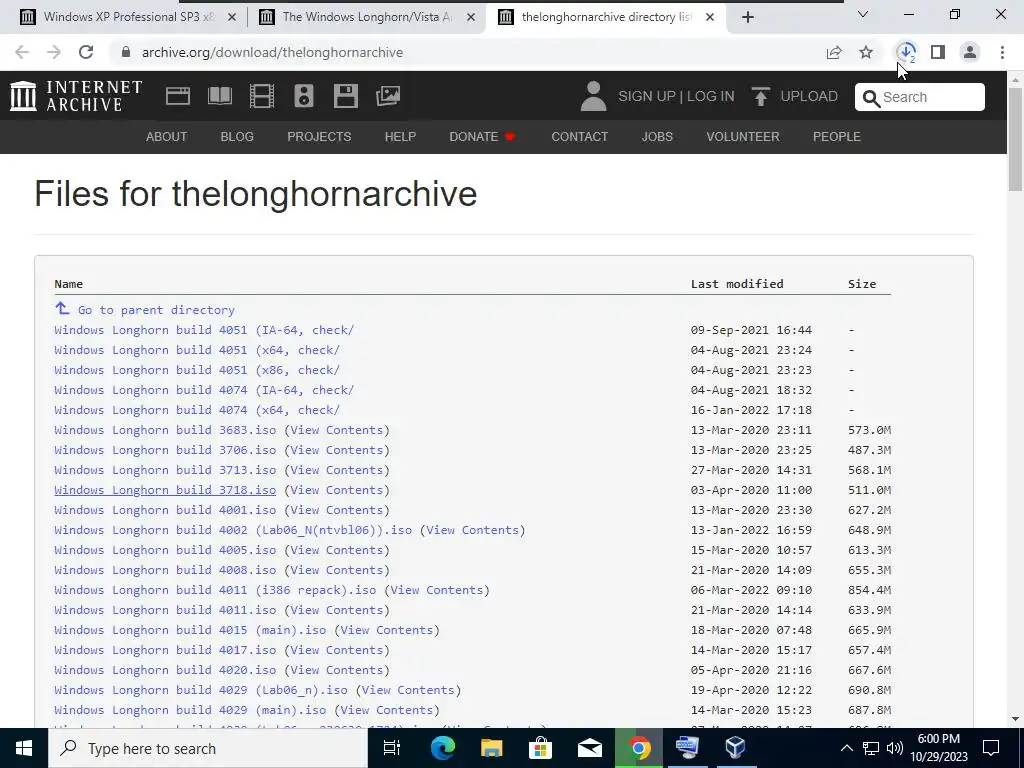Viewport: 1024px width, 768px height.
Task: Switch to The Windows Longhorn/Vista tab
Action: pyautogui.click(x=366, y=17)
